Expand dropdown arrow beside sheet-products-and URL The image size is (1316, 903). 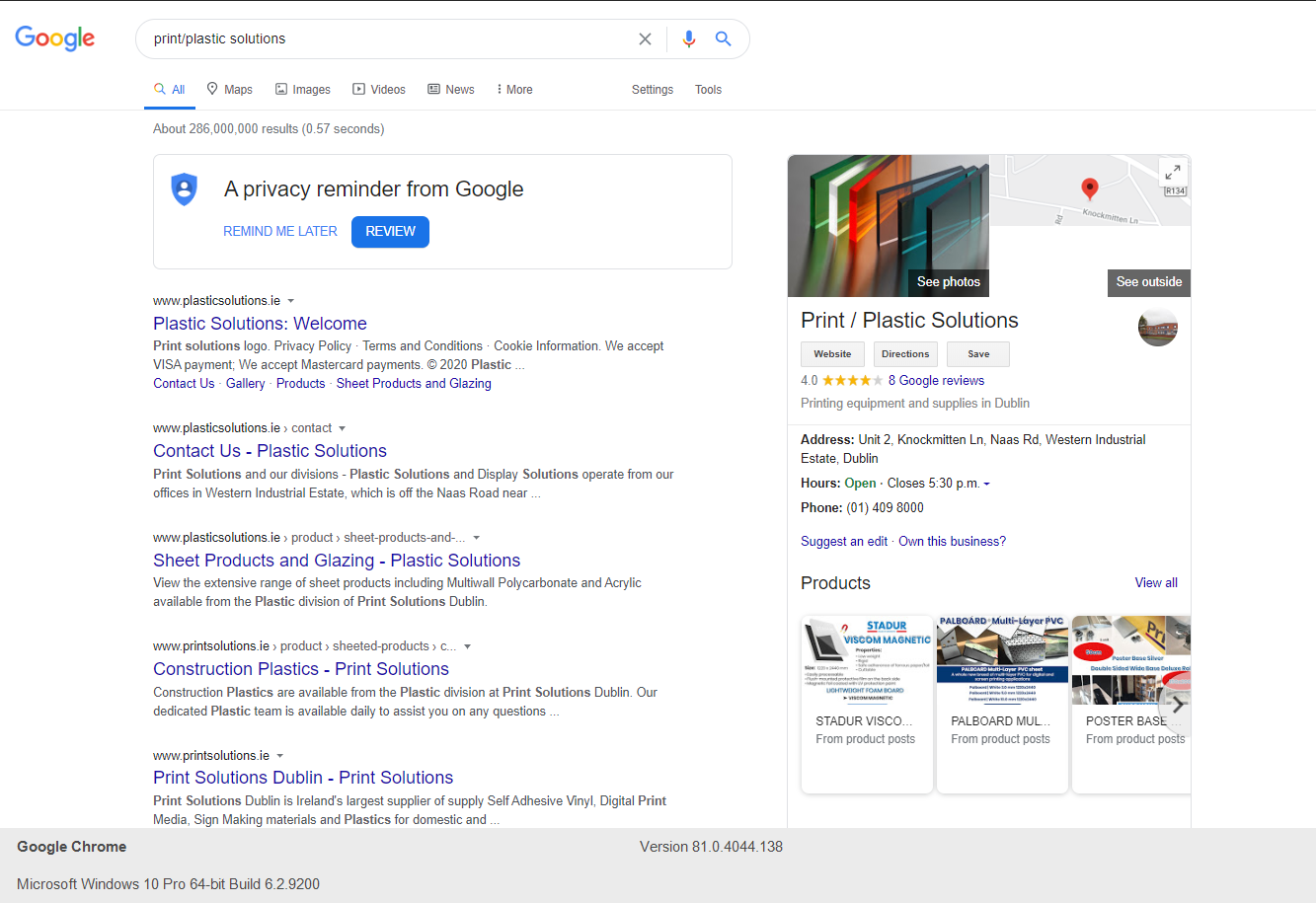pos(477,538)
